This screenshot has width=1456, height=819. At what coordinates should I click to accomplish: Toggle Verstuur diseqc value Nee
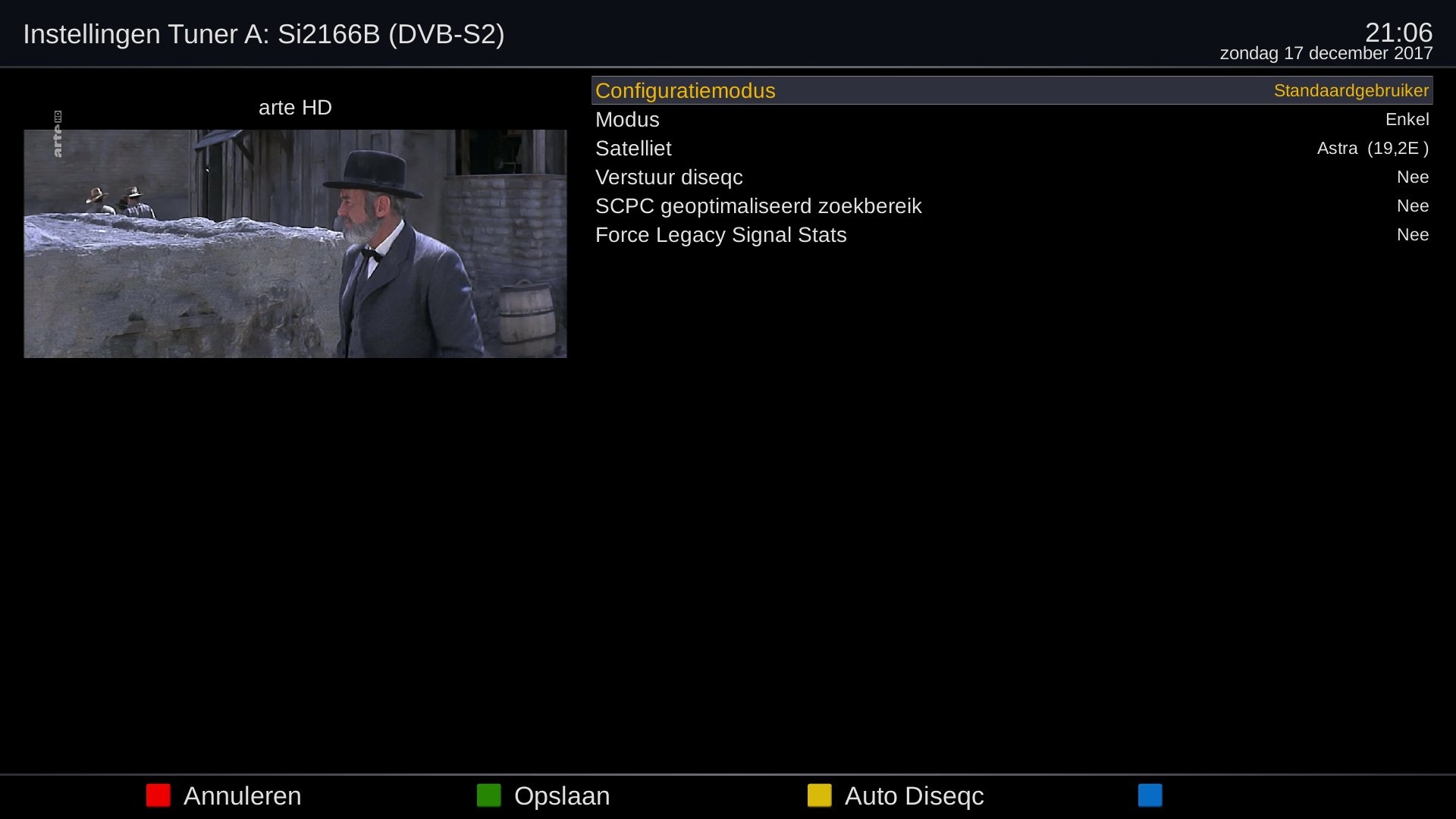pos(1412,177)
